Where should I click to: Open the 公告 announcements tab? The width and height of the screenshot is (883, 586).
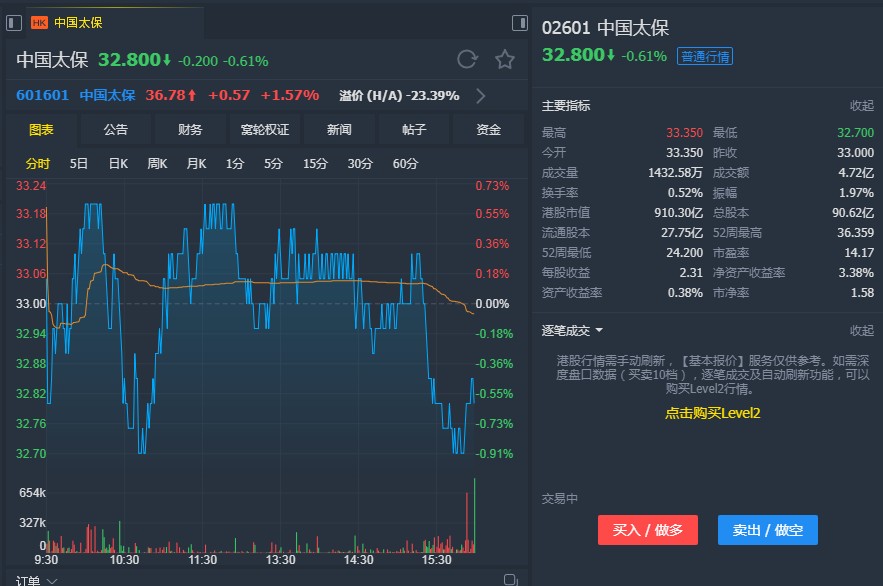(x=115, y=129)
